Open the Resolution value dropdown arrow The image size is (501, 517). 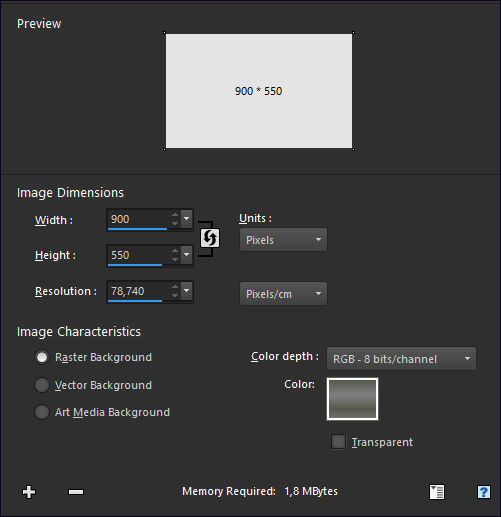click(187, 291)
